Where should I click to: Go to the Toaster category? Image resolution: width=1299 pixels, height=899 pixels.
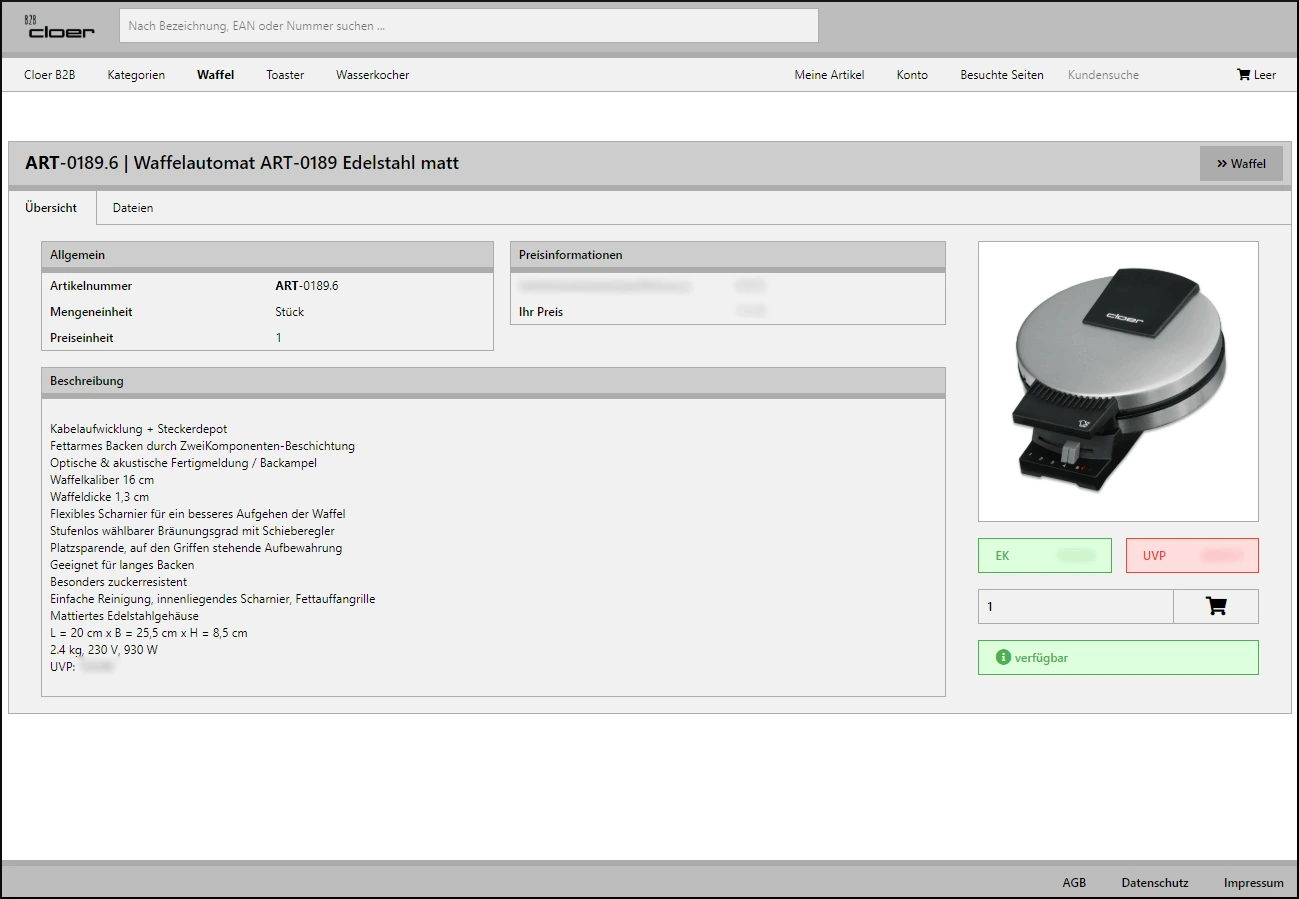pyautogui.click(x=285, y=75)
